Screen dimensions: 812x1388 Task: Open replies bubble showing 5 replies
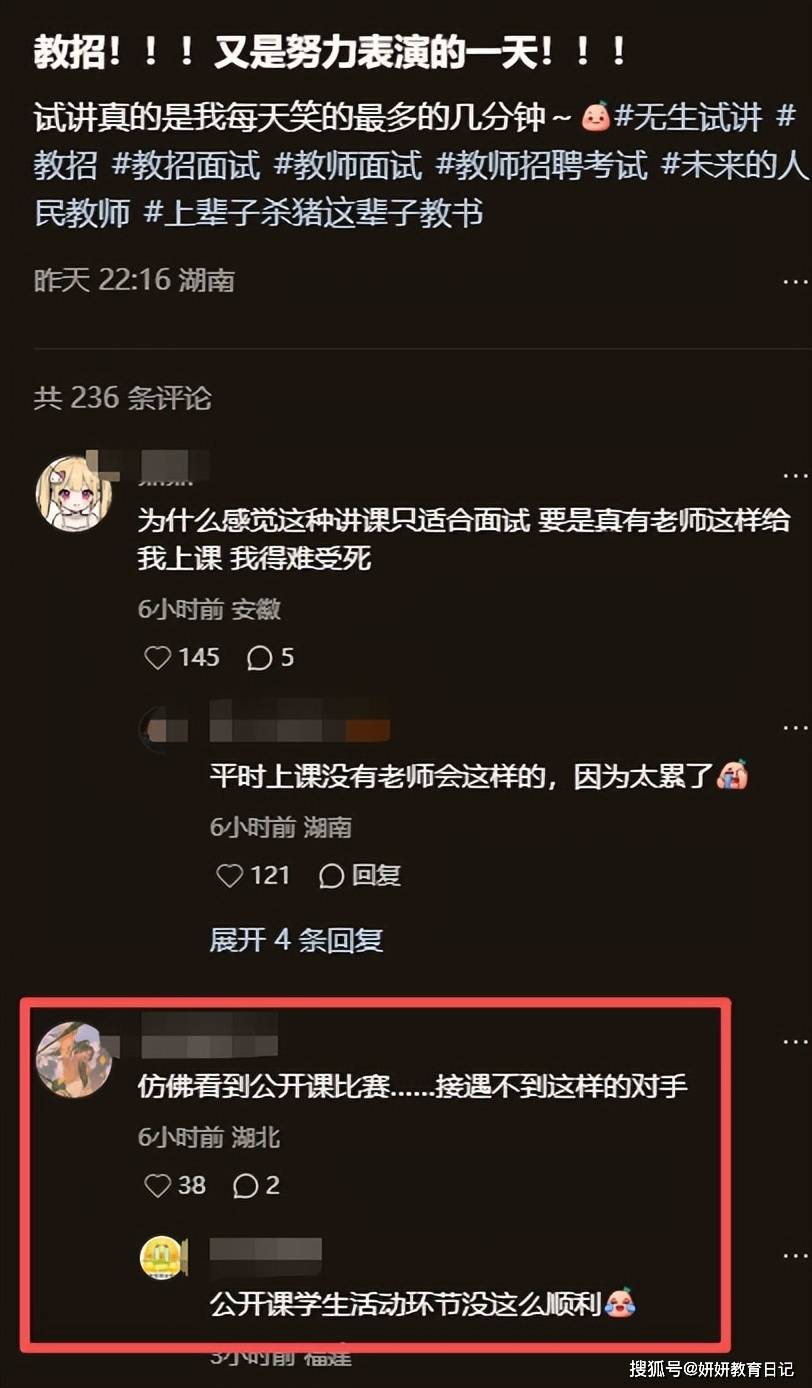[x=260, y=657]
